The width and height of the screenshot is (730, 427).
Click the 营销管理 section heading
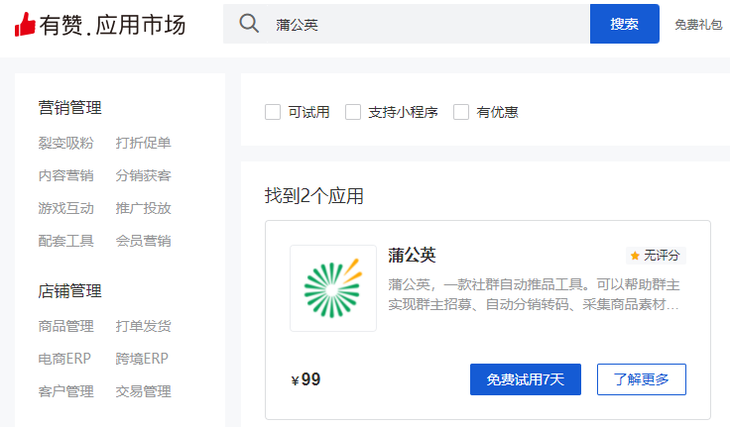tap(70, 108)
